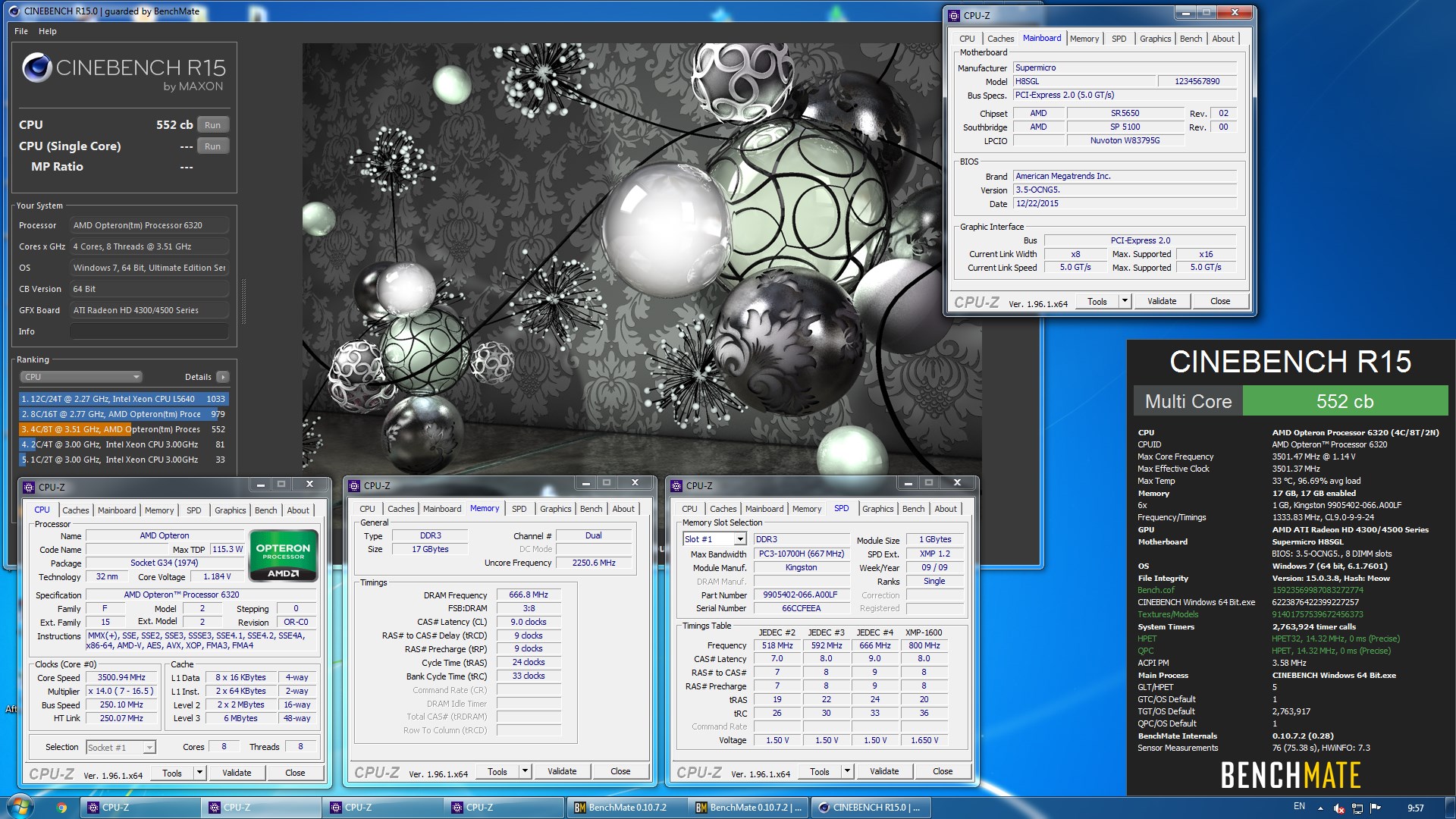The image size is (1456, 819).
Task: Click Tools button in CPU-Z CPU window
Action: (172, 773)
